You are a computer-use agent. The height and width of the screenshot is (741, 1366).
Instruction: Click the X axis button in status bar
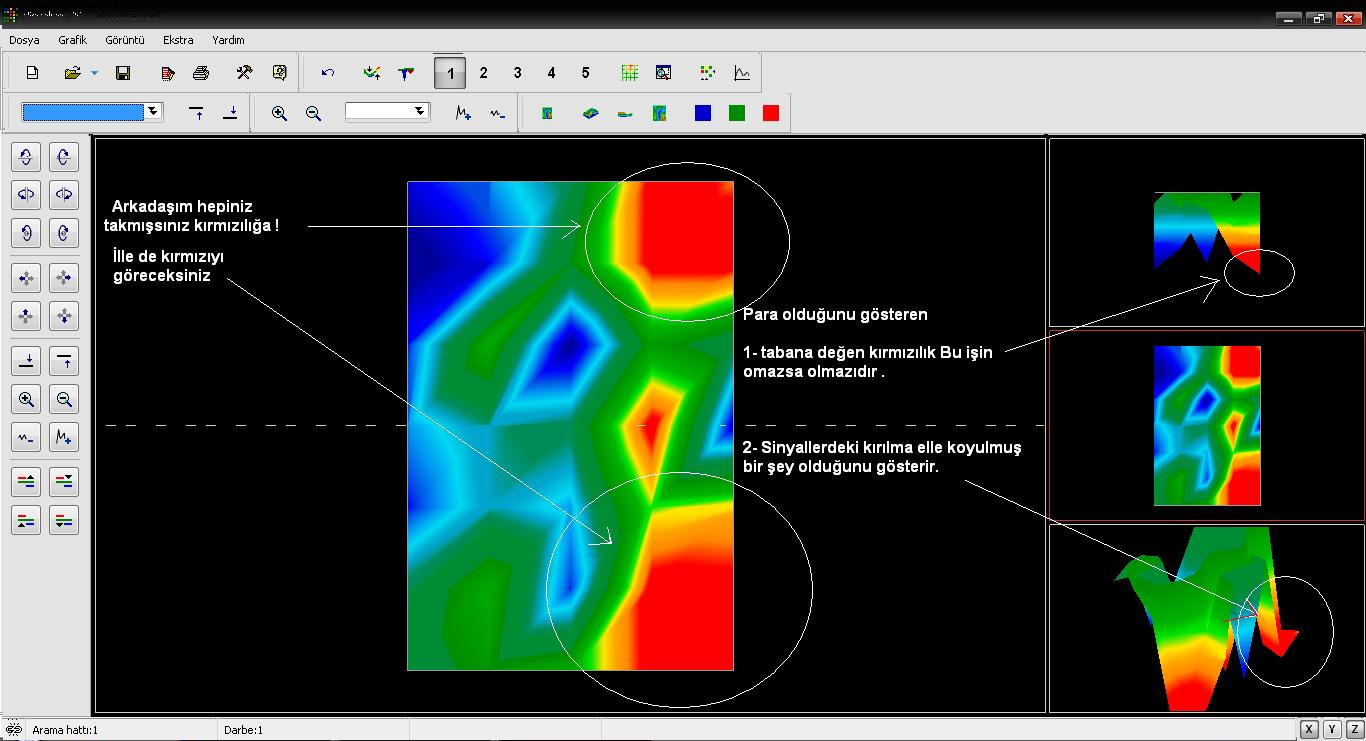tap(1308, 729)
